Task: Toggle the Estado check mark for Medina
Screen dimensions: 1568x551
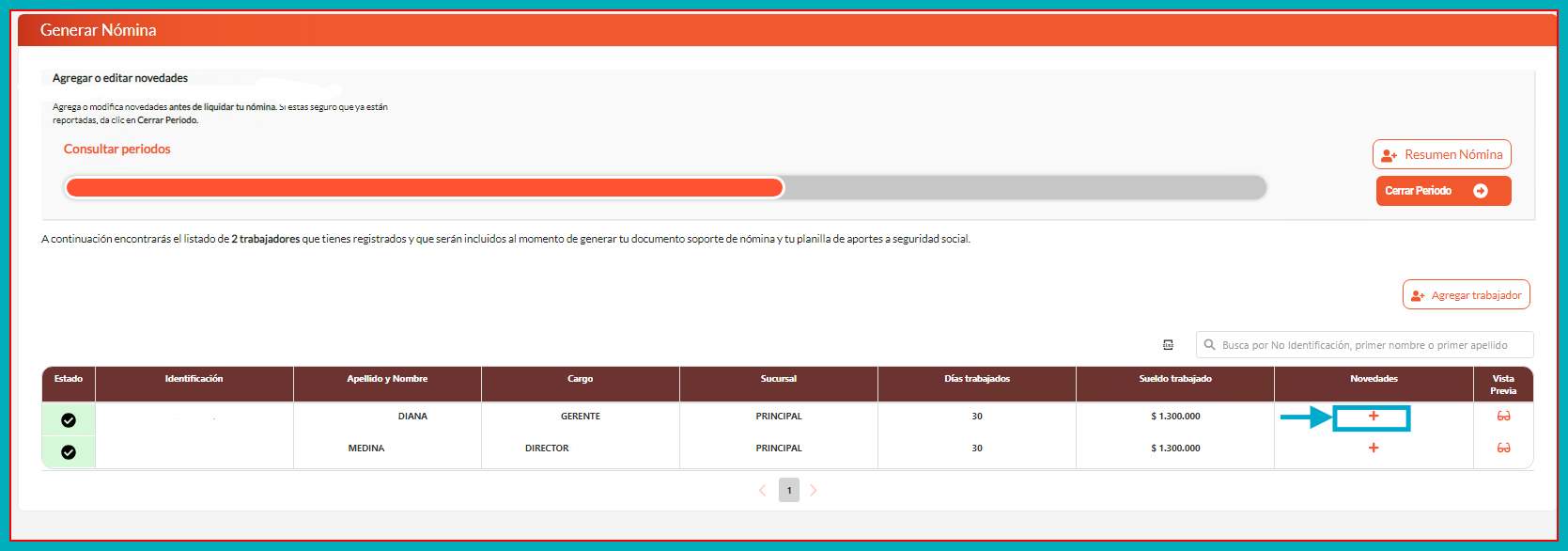Action: (69, 452)
